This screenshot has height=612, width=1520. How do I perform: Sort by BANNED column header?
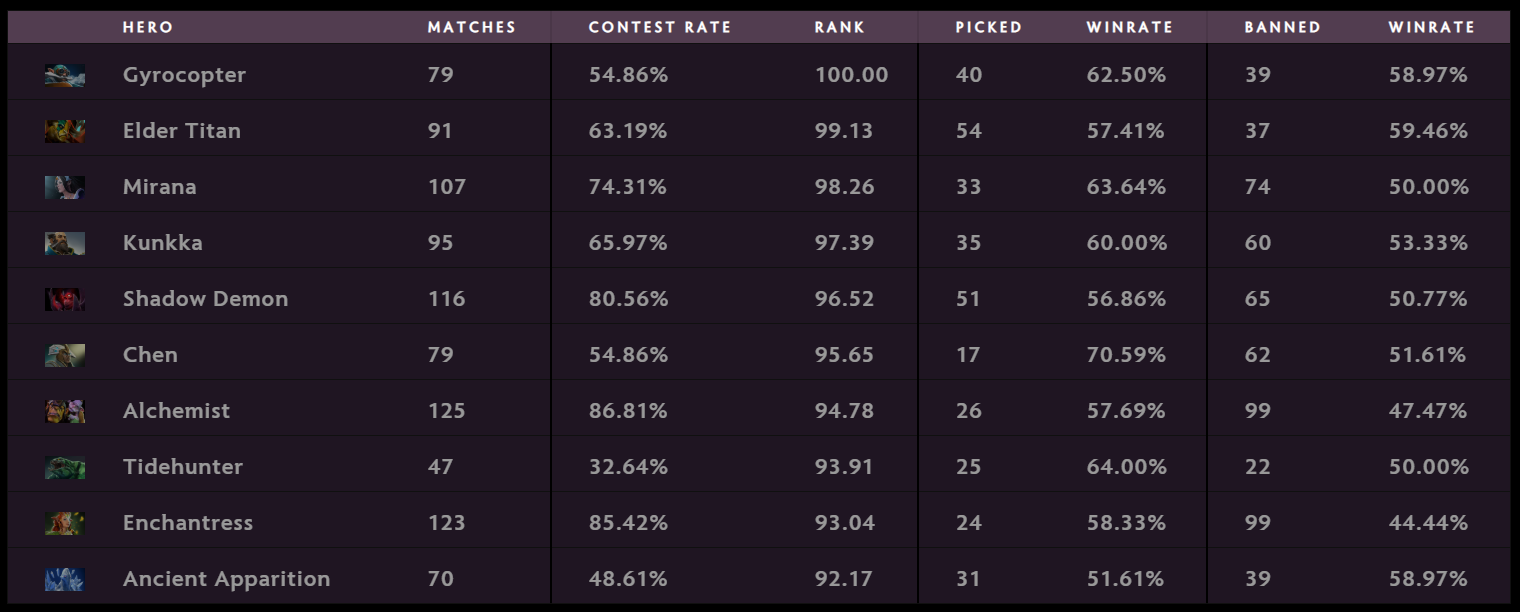1283,27
